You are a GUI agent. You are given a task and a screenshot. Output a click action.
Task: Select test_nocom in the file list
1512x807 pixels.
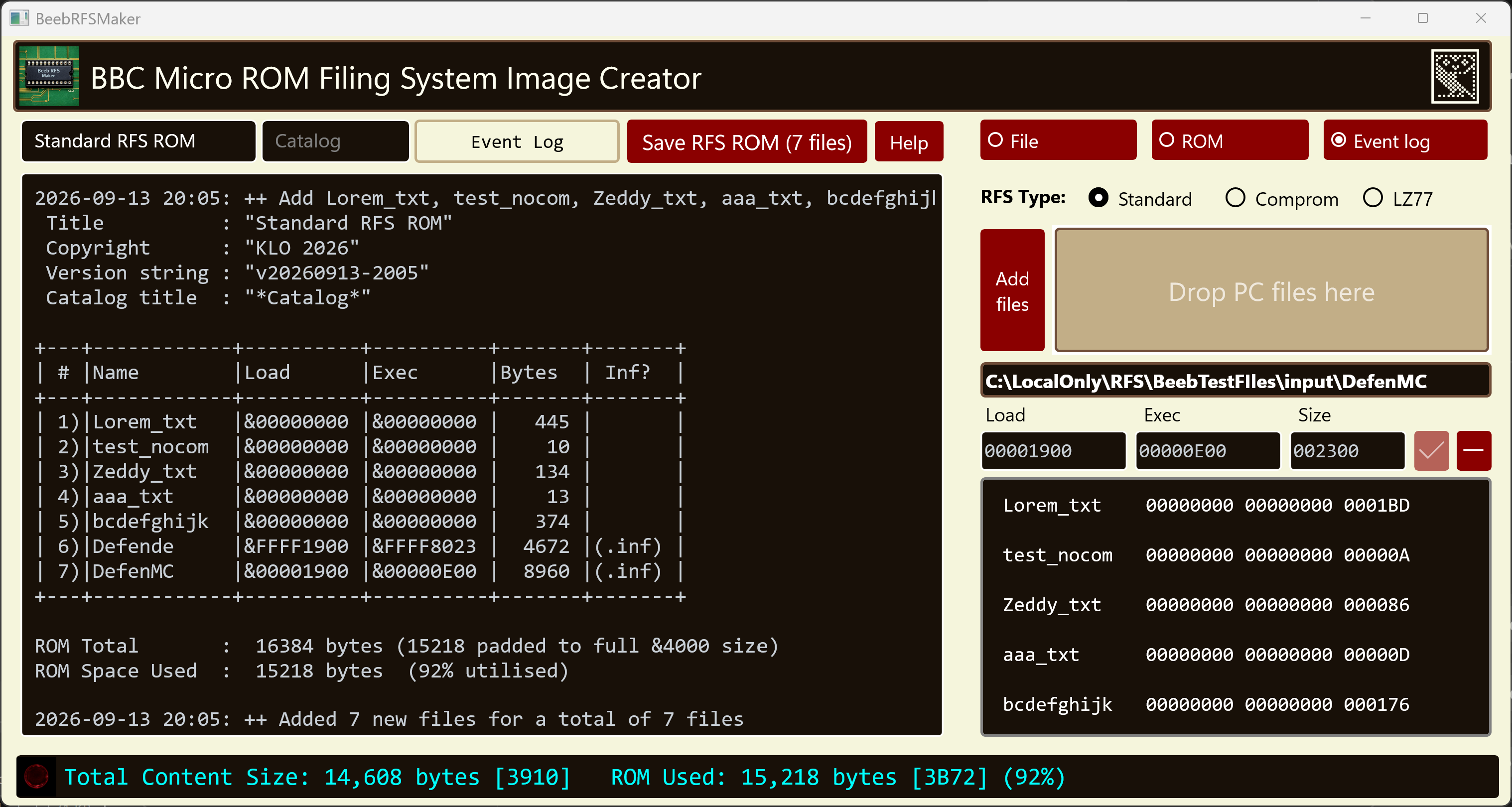1235,555
